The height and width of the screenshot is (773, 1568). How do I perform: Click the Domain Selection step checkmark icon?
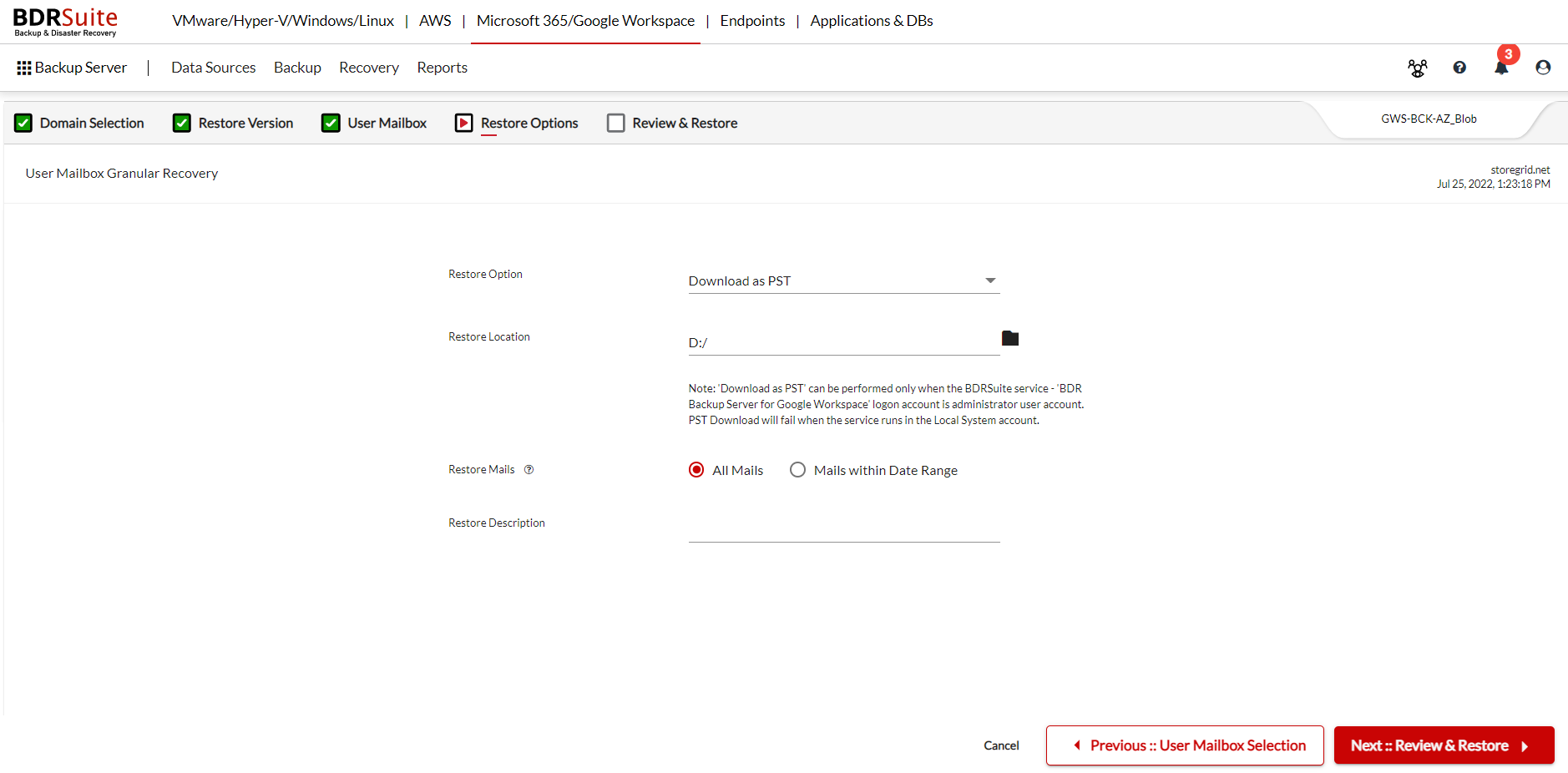click(x=23, y=124)
